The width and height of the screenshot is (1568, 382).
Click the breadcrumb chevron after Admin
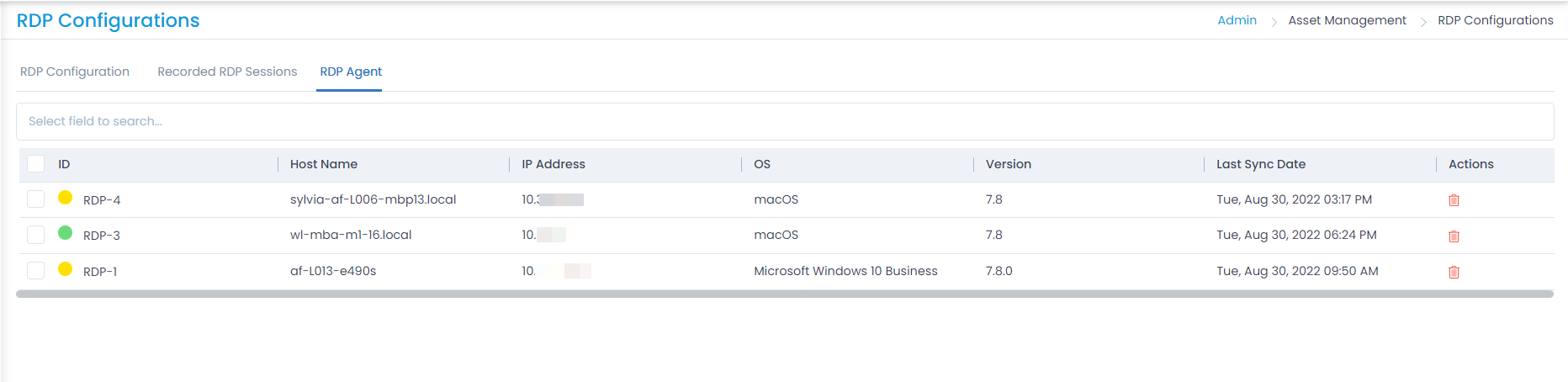(x=1274, y=22)
